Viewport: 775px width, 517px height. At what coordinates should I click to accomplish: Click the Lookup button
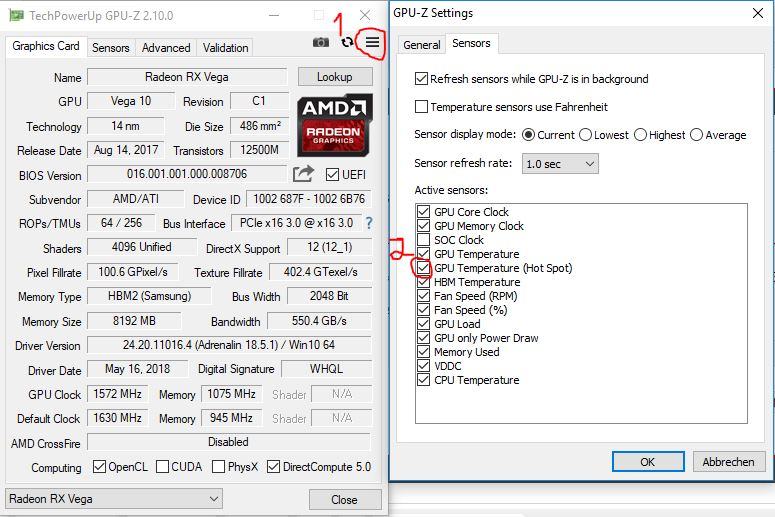tap(335, 77)
